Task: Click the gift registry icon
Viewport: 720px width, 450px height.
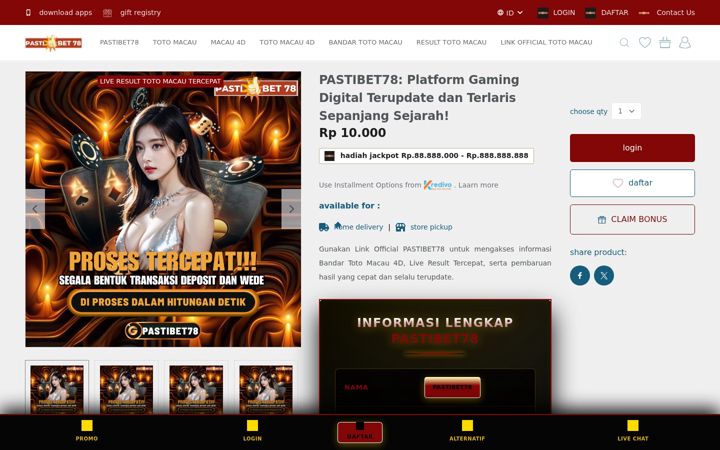Action: click(x=107, y=13)
